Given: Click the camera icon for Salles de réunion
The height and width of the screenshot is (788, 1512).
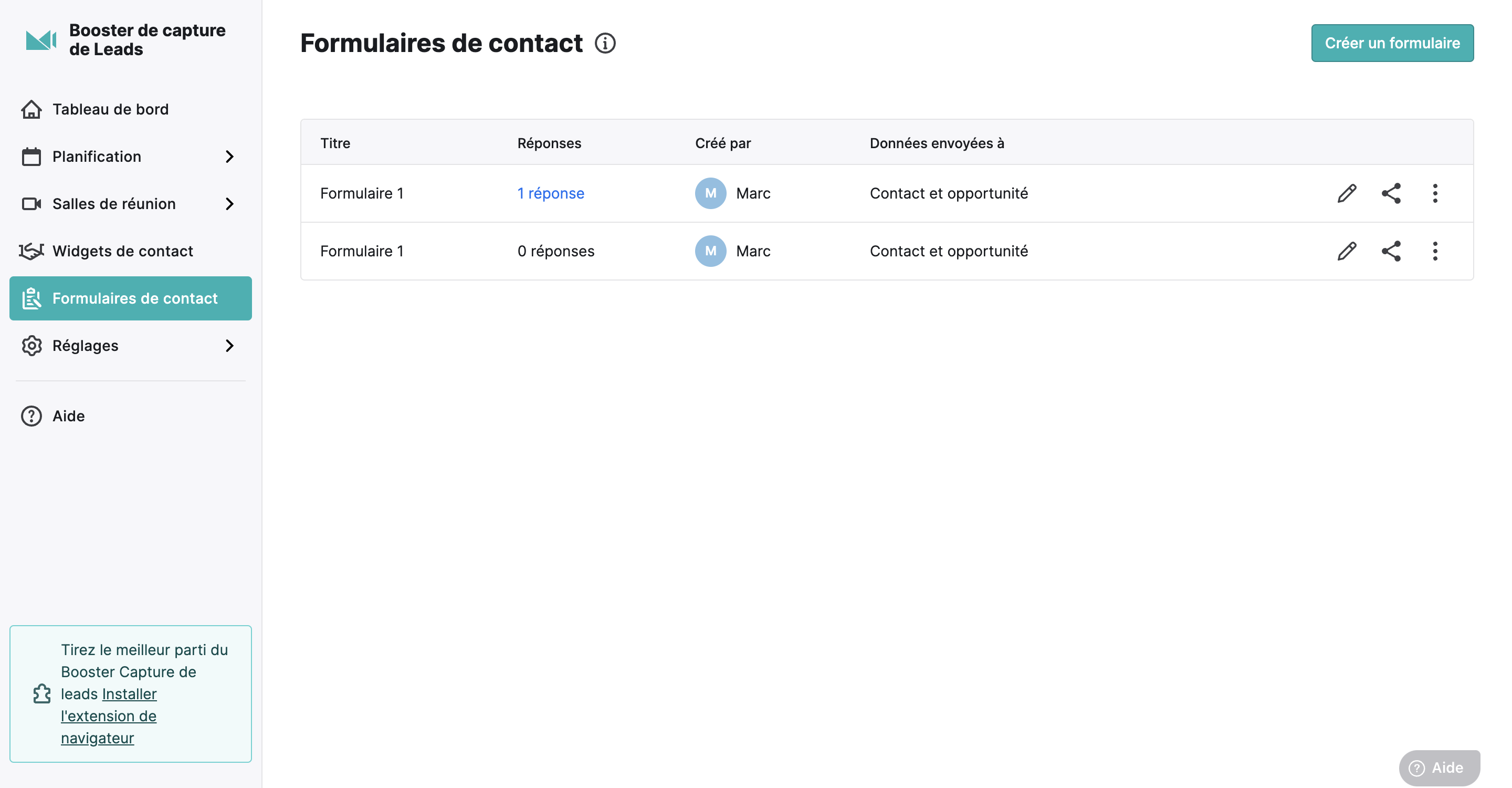Looking at the screenshot, I should (x=31, y=204).
